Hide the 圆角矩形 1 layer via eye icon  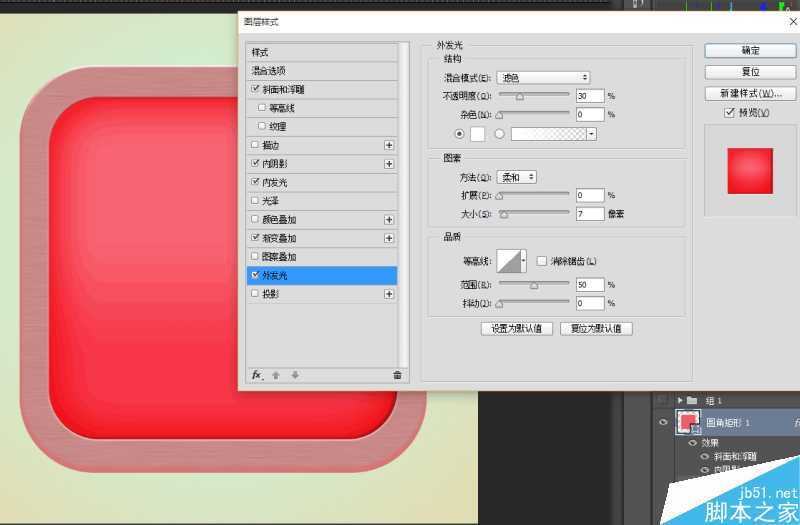click(x=663, y=422)
